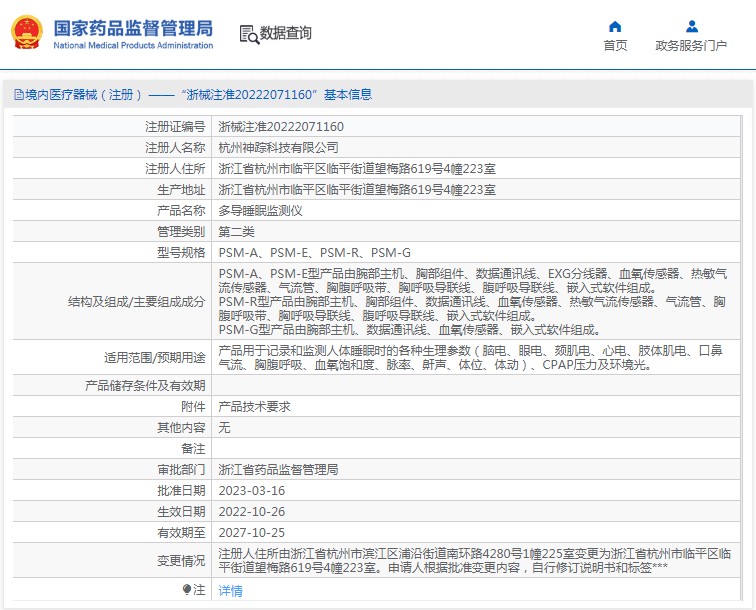Viewport: 756px width, 610px height.
Task: Click the 产品技术要求 attachment cell
Action: 254,407
